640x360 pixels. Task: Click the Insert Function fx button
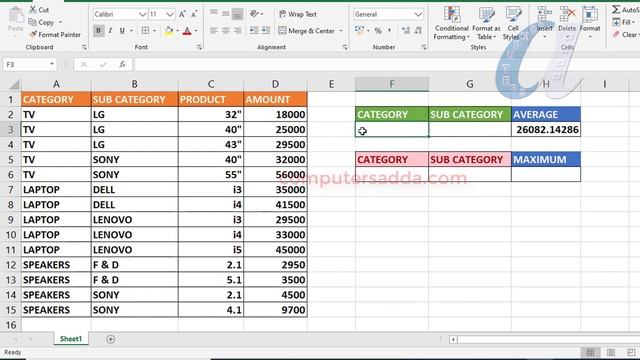122,64
